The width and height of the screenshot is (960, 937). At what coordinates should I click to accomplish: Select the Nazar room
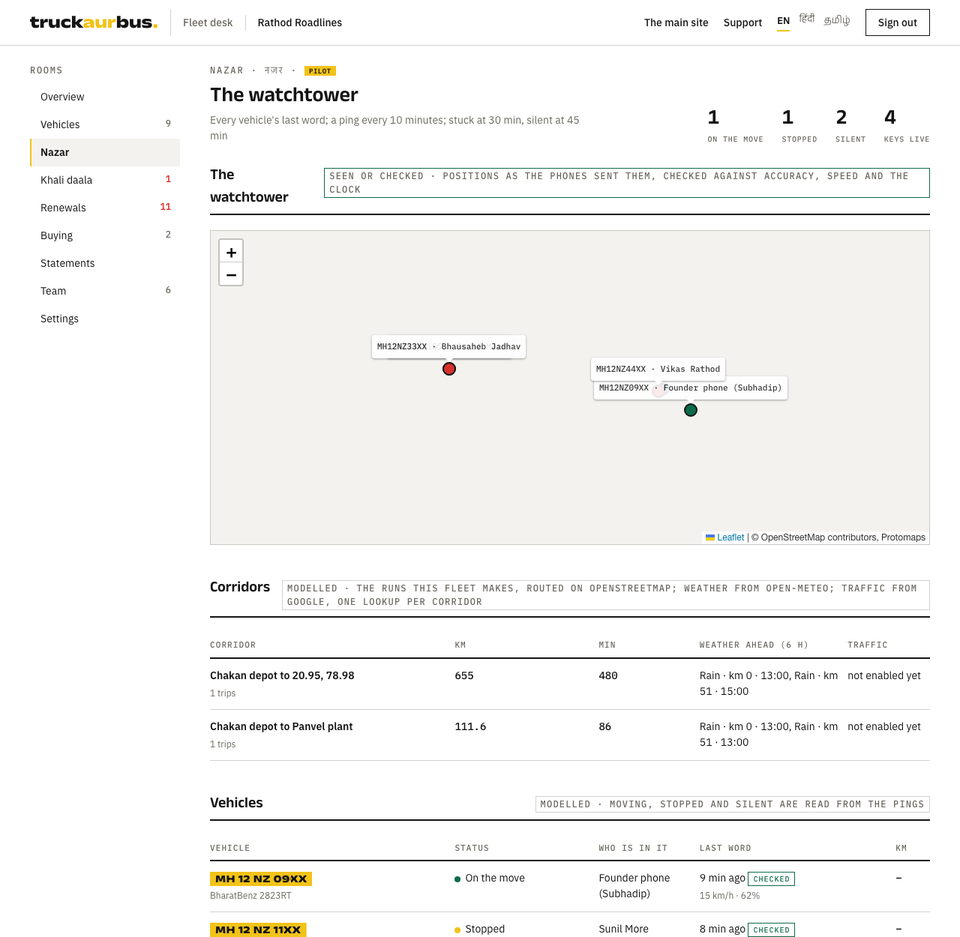click(105, 152)
